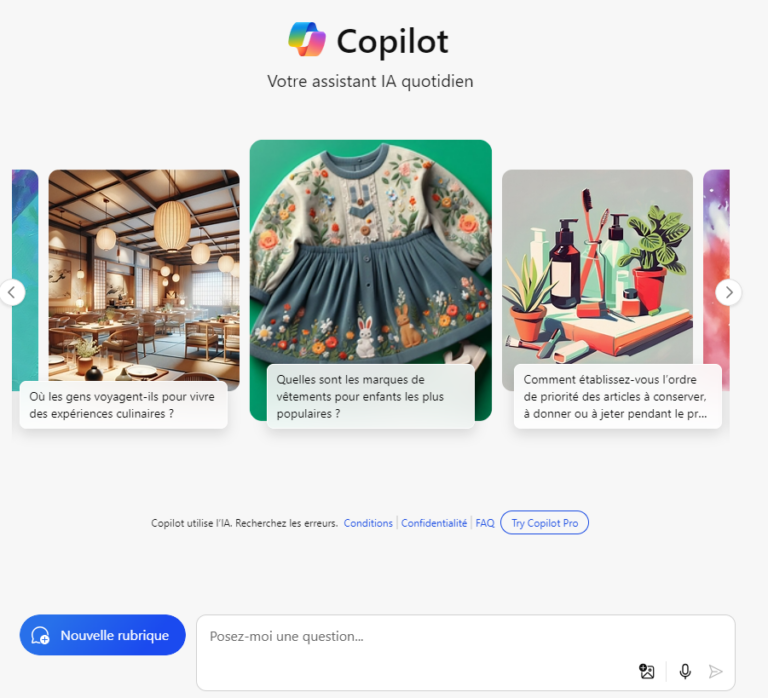Click the add image icon in chat box
768x698 pixels.
click(x=647, y=671)
